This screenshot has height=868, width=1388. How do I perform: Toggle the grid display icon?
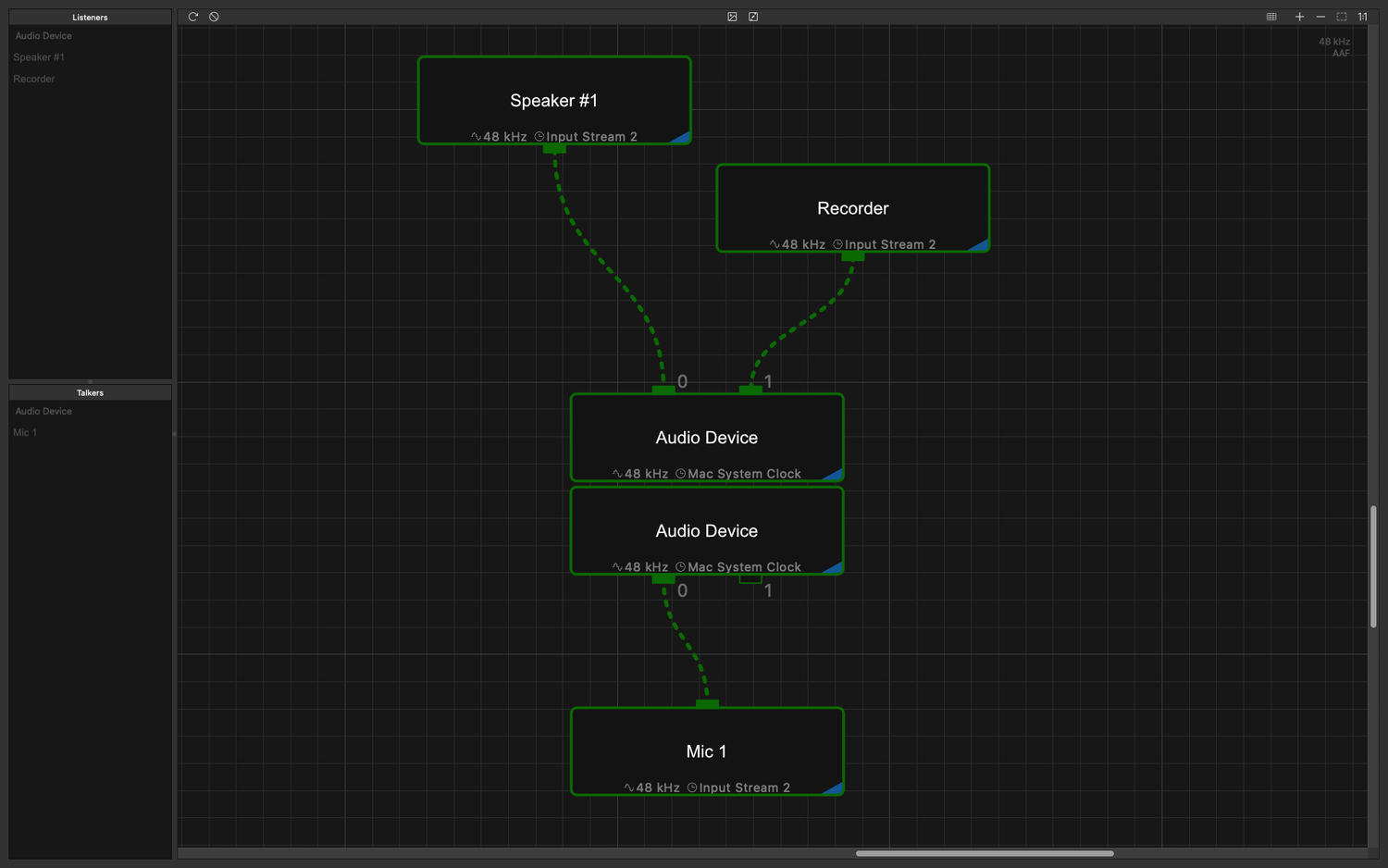coord(1271,17)
